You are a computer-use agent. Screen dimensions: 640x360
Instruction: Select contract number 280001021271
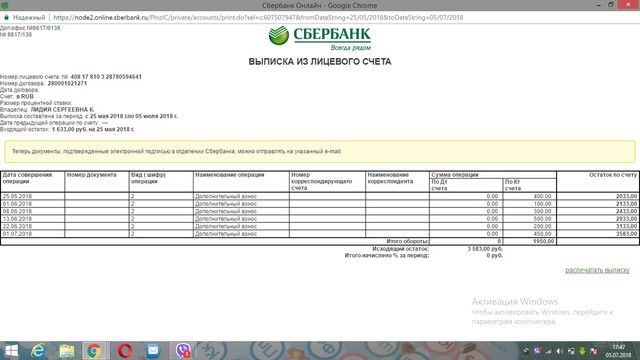pyautogui.click(x=67, y=83)
